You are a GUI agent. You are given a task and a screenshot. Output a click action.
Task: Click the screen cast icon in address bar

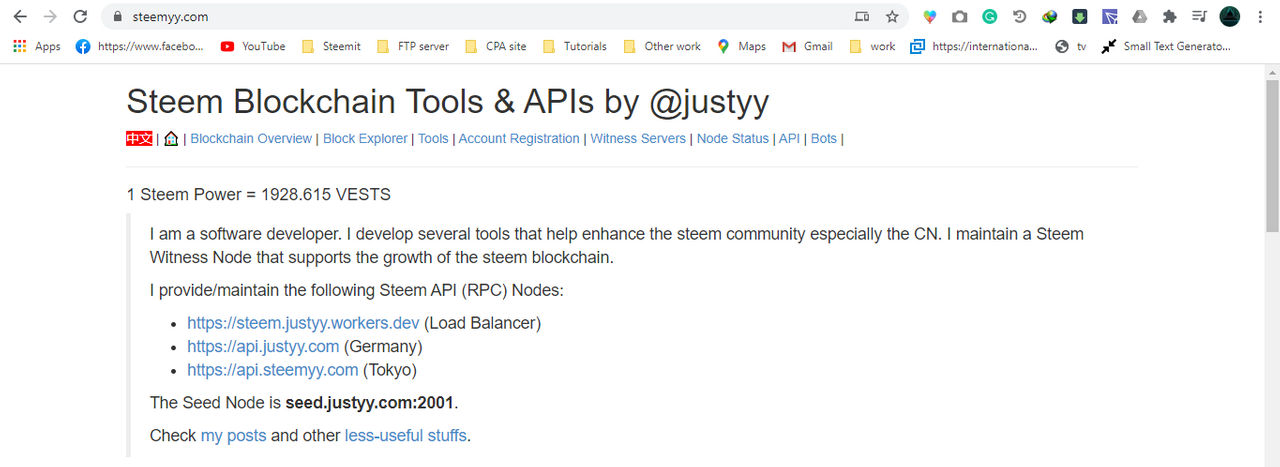pos(862,17)
